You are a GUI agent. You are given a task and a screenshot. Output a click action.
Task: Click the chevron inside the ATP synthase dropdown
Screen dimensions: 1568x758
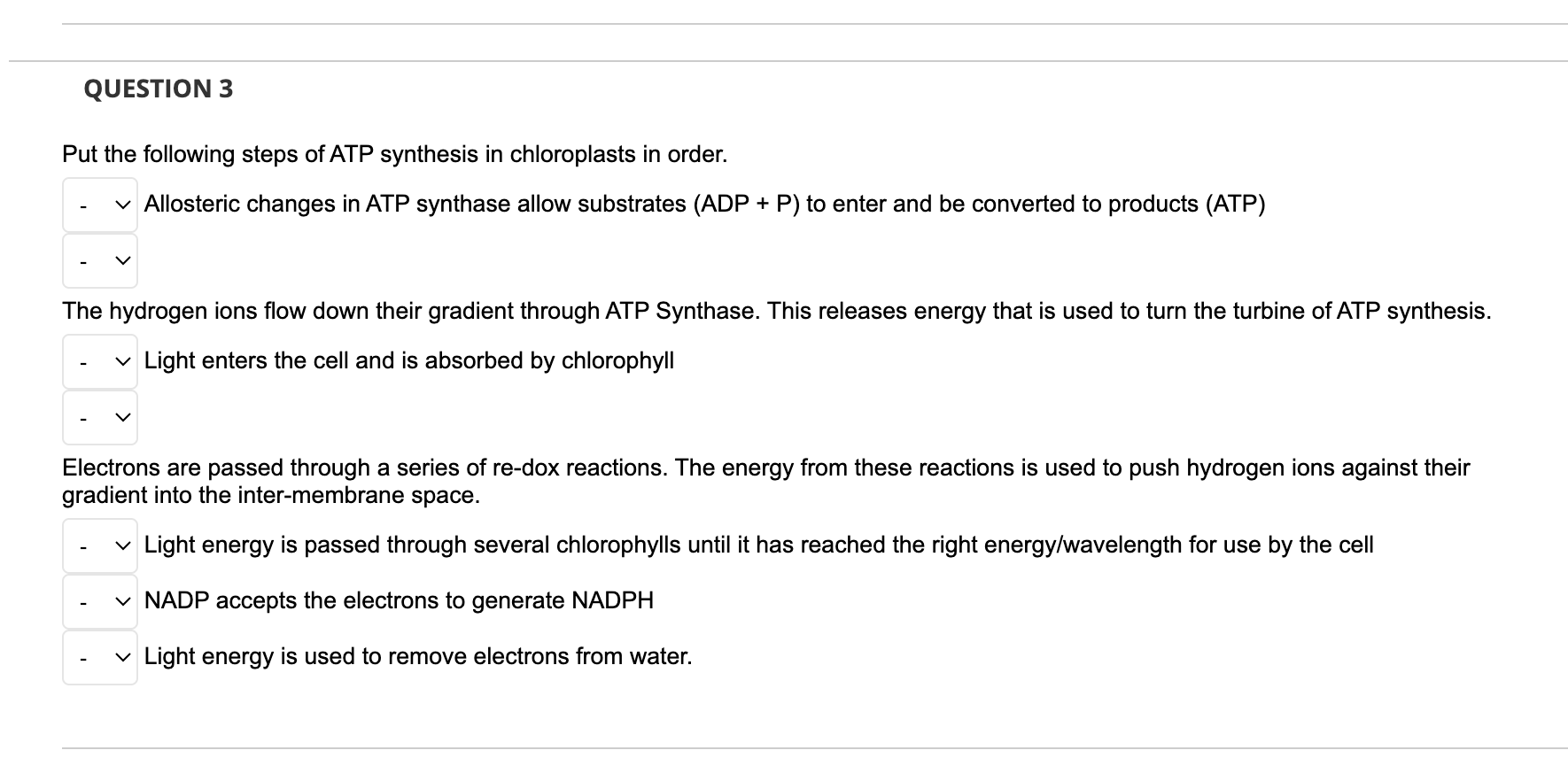122,205
